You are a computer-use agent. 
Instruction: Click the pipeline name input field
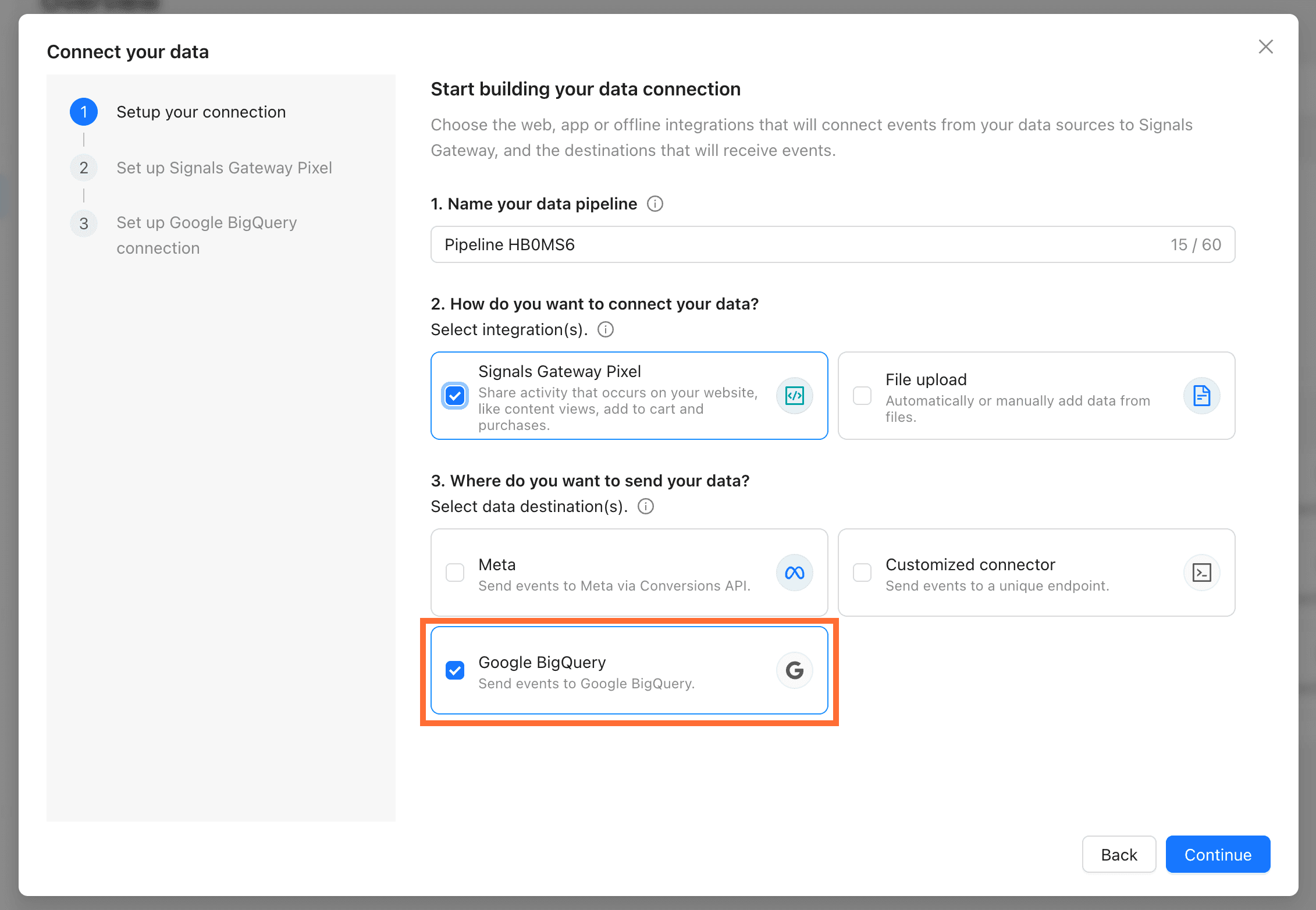point(833,244)
